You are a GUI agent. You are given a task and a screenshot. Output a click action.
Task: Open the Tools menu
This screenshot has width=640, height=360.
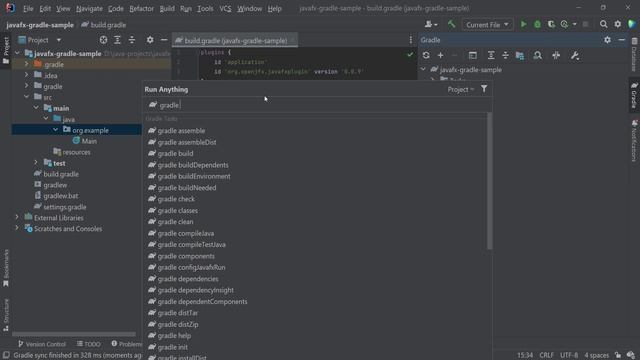click(205, 8)
